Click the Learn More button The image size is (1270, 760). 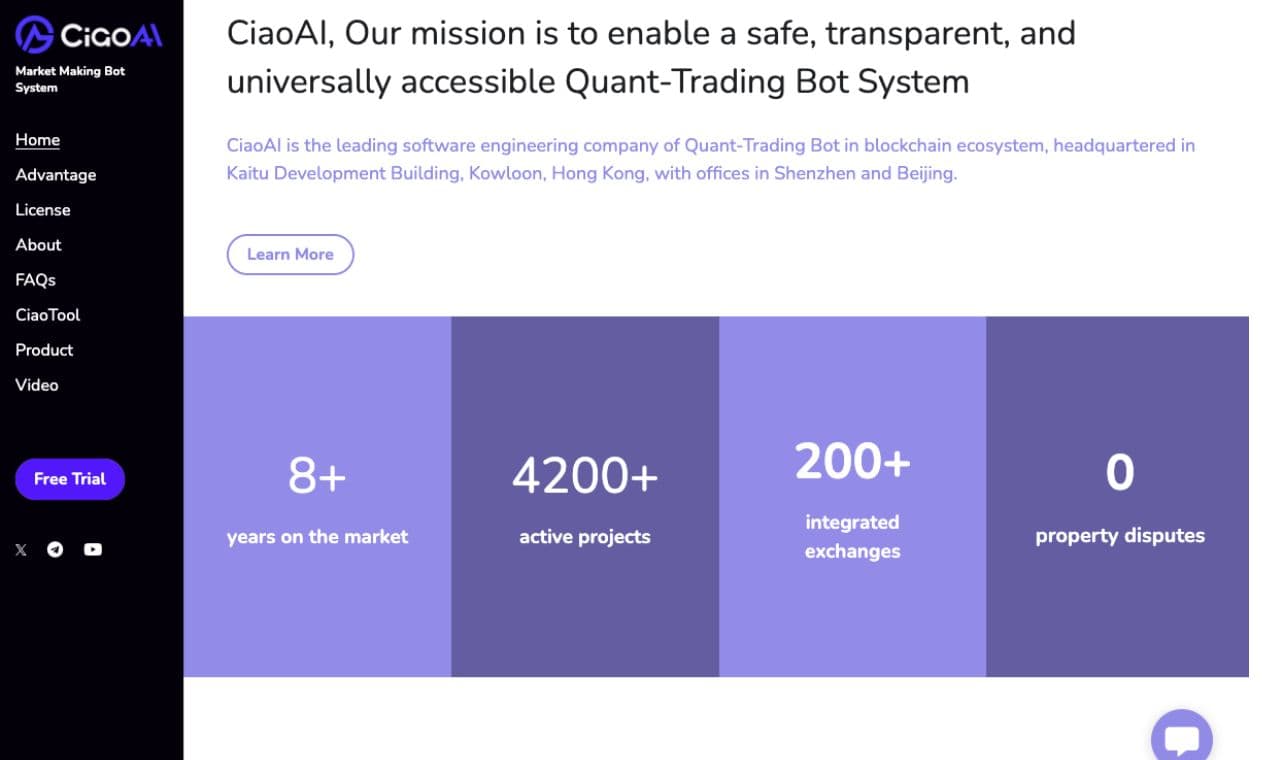pyautogui.click(x=290, y=254)
